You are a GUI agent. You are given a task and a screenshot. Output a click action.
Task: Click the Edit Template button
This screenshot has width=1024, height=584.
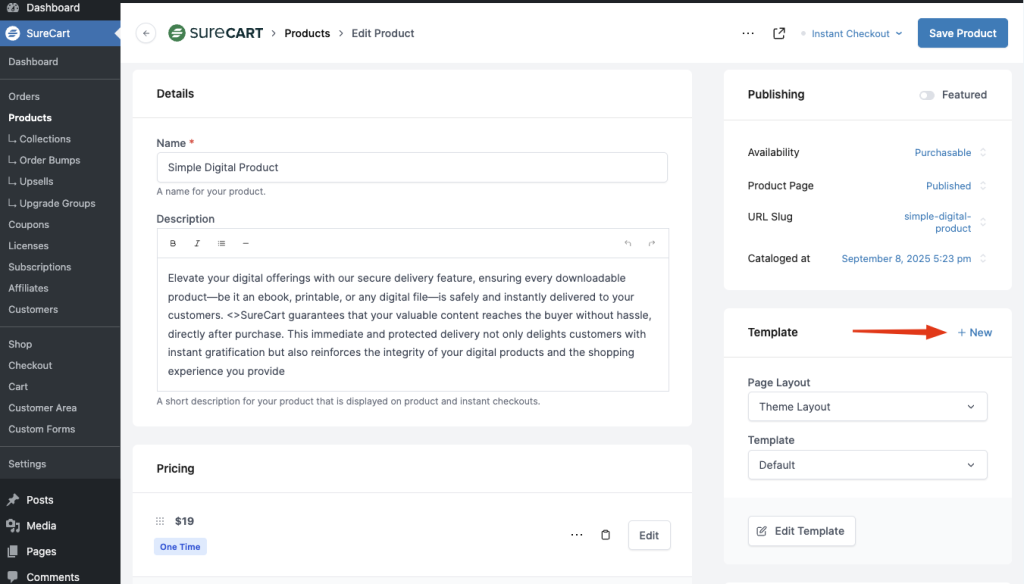point(801,531)
